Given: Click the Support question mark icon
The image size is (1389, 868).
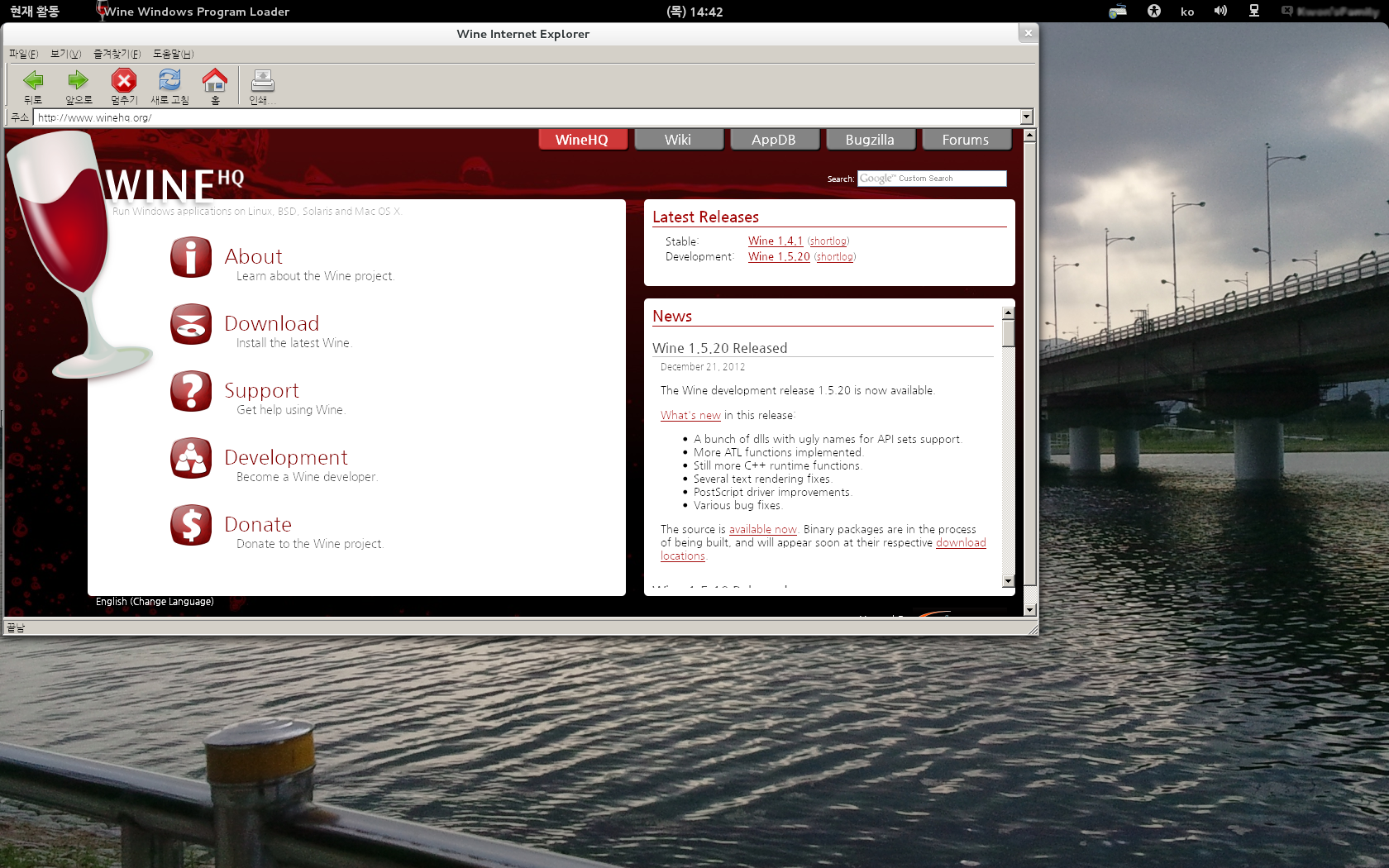Looking at the screenshot, I should click(191, 391).
